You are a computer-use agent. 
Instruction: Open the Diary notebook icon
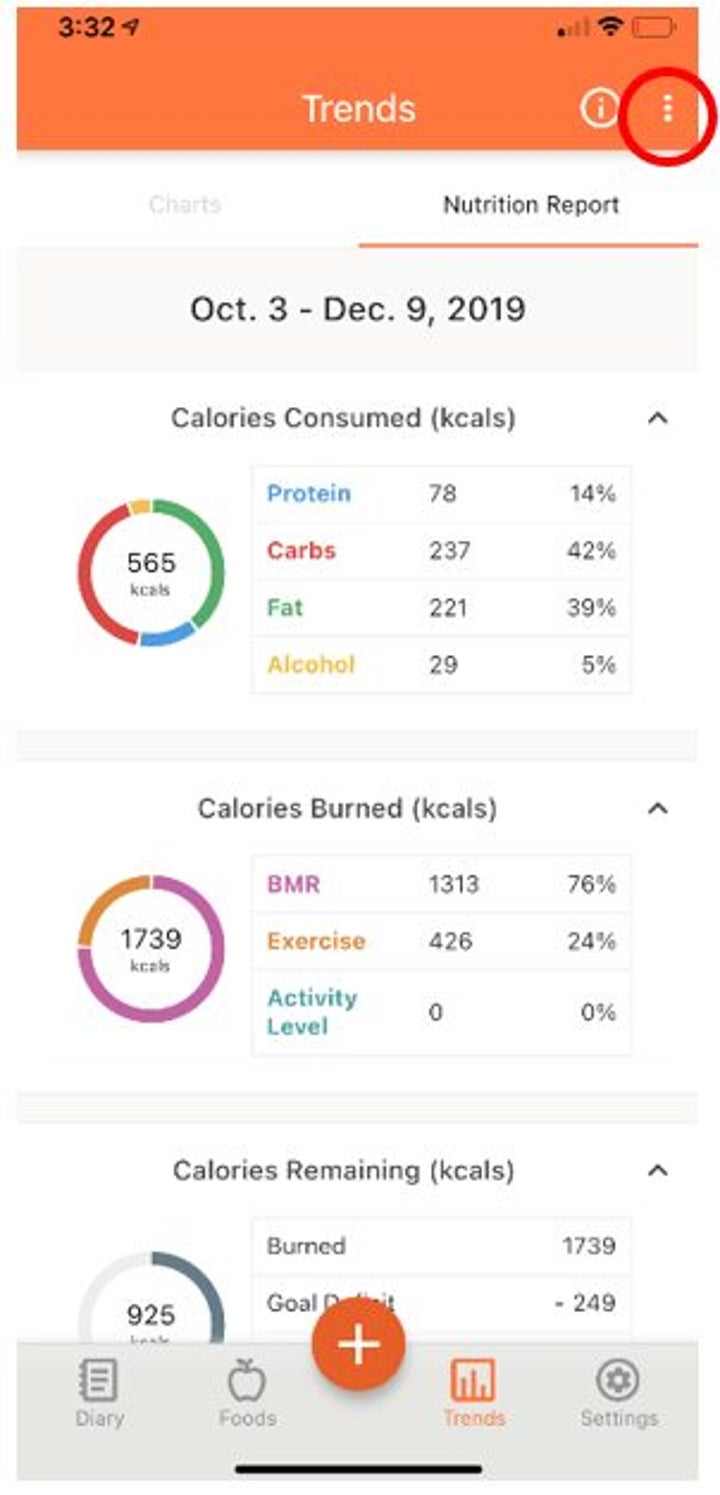pyautogui.click(x=98, y=1382)
